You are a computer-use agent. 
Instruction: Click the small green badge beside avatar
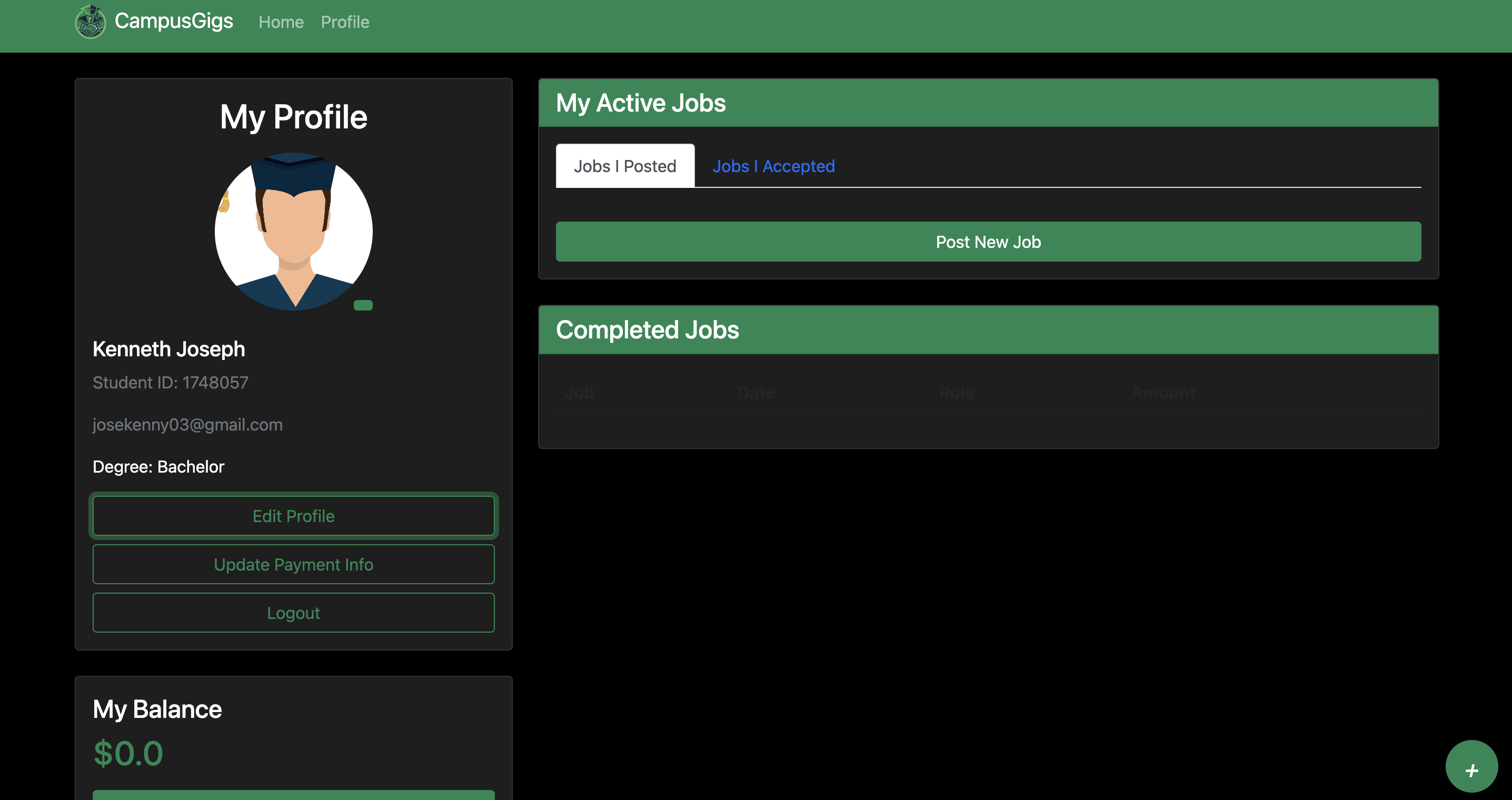pos(363,305)
